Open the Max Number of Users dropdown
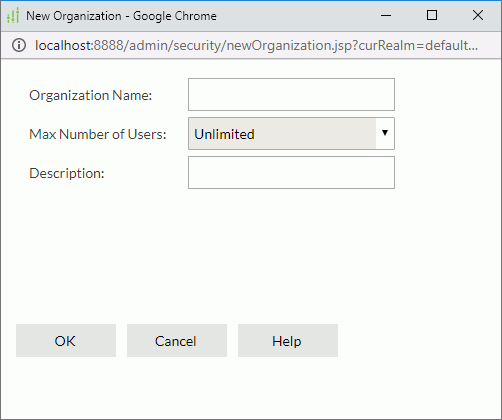 [x=291, y=133]
